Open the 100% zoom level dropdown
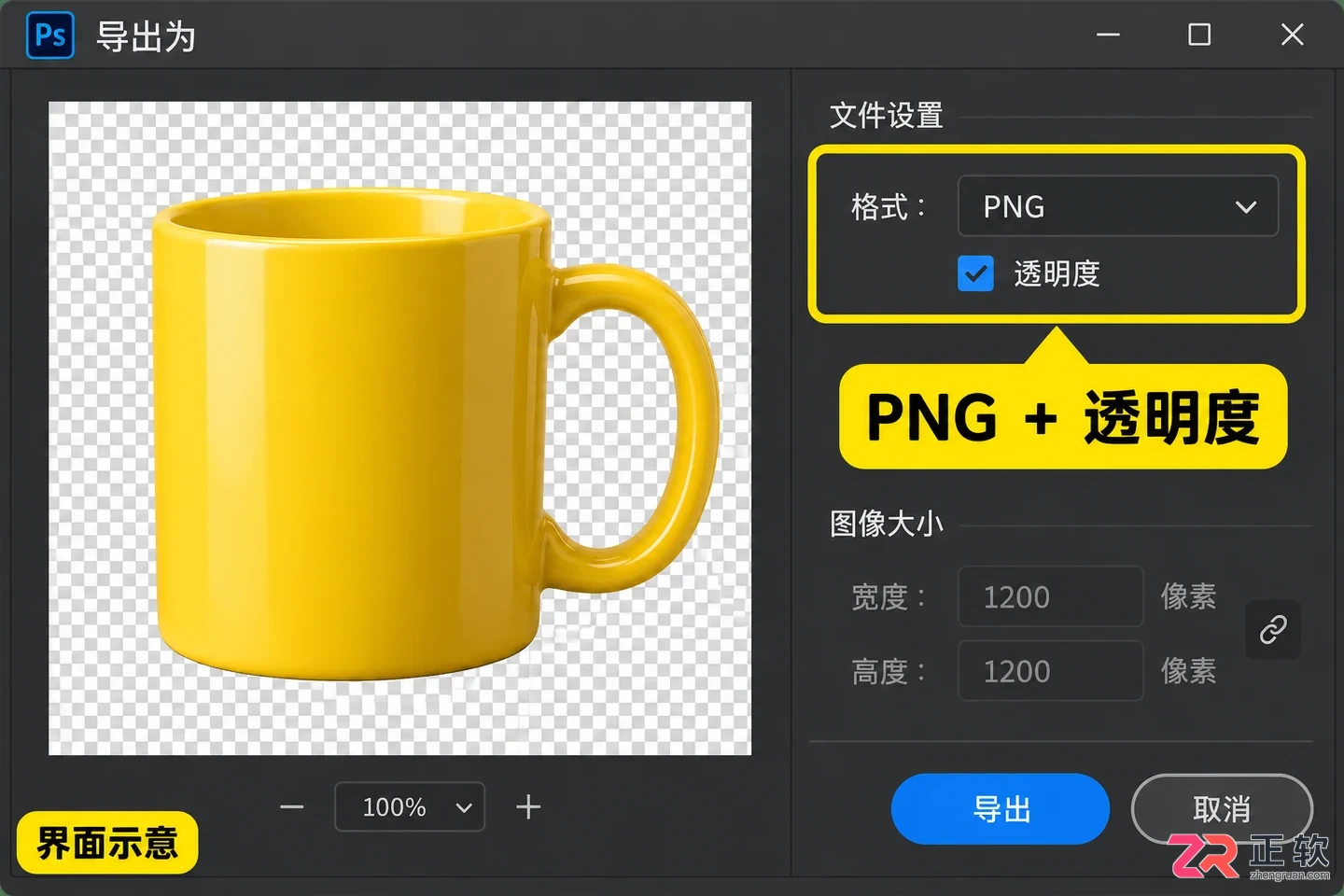This screenshot has width=1344, height=896. pyautogui.click(x=410, y=807)
